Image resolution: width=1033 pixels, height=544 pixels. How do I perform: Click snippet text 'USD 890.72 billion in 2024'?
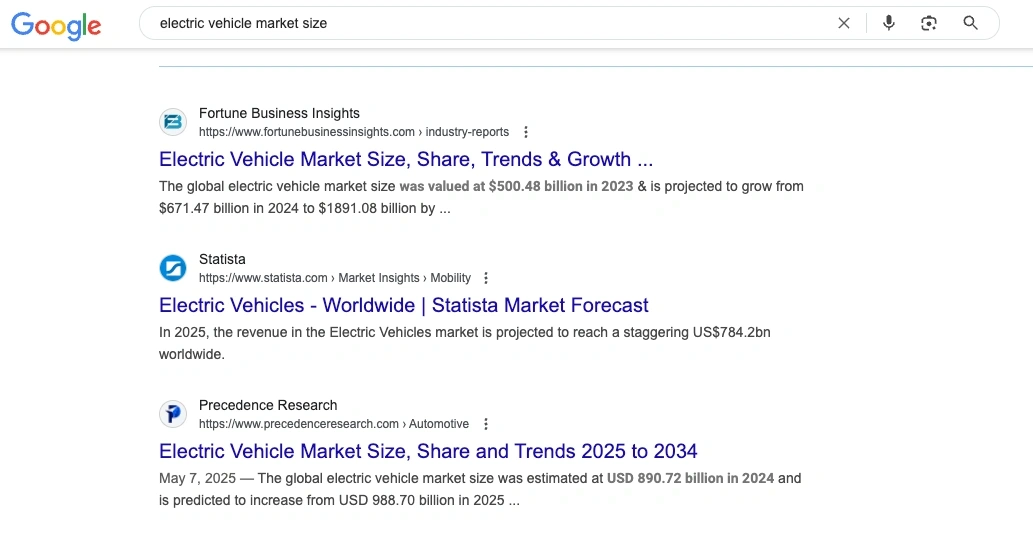(x=690, y=479)
